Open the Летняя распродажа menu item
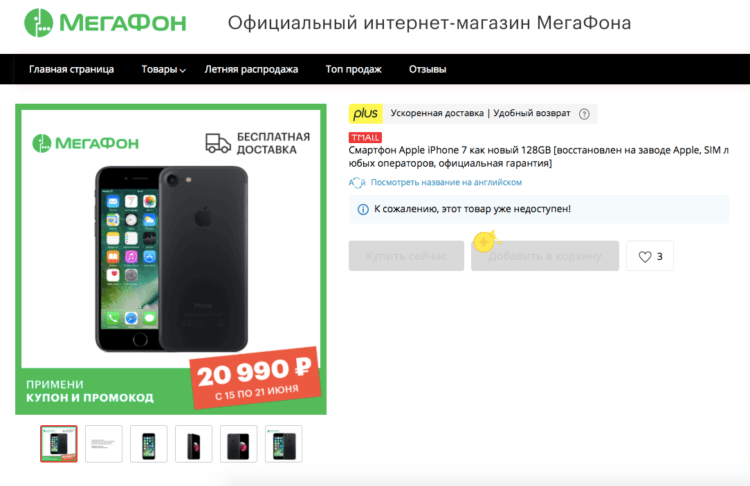750x486 pixels. (x=251, y=69)
